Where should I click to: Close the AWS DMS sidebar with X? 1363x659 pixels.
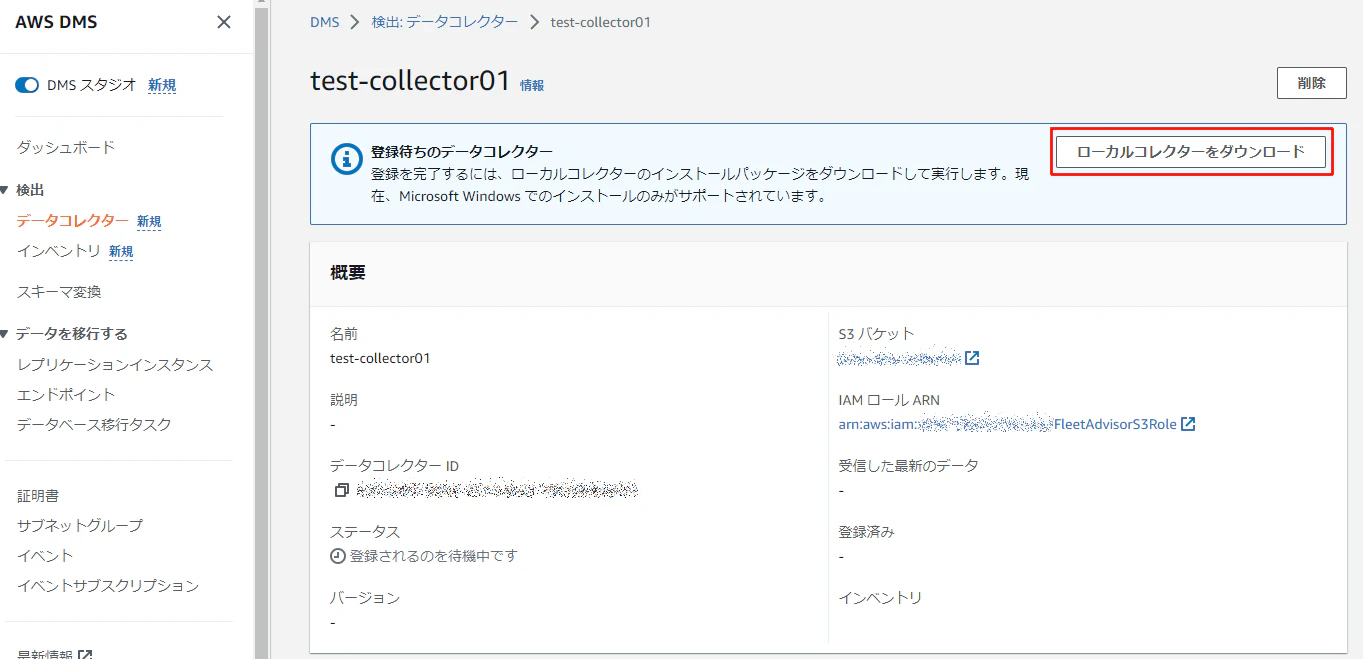click(224, 22)
